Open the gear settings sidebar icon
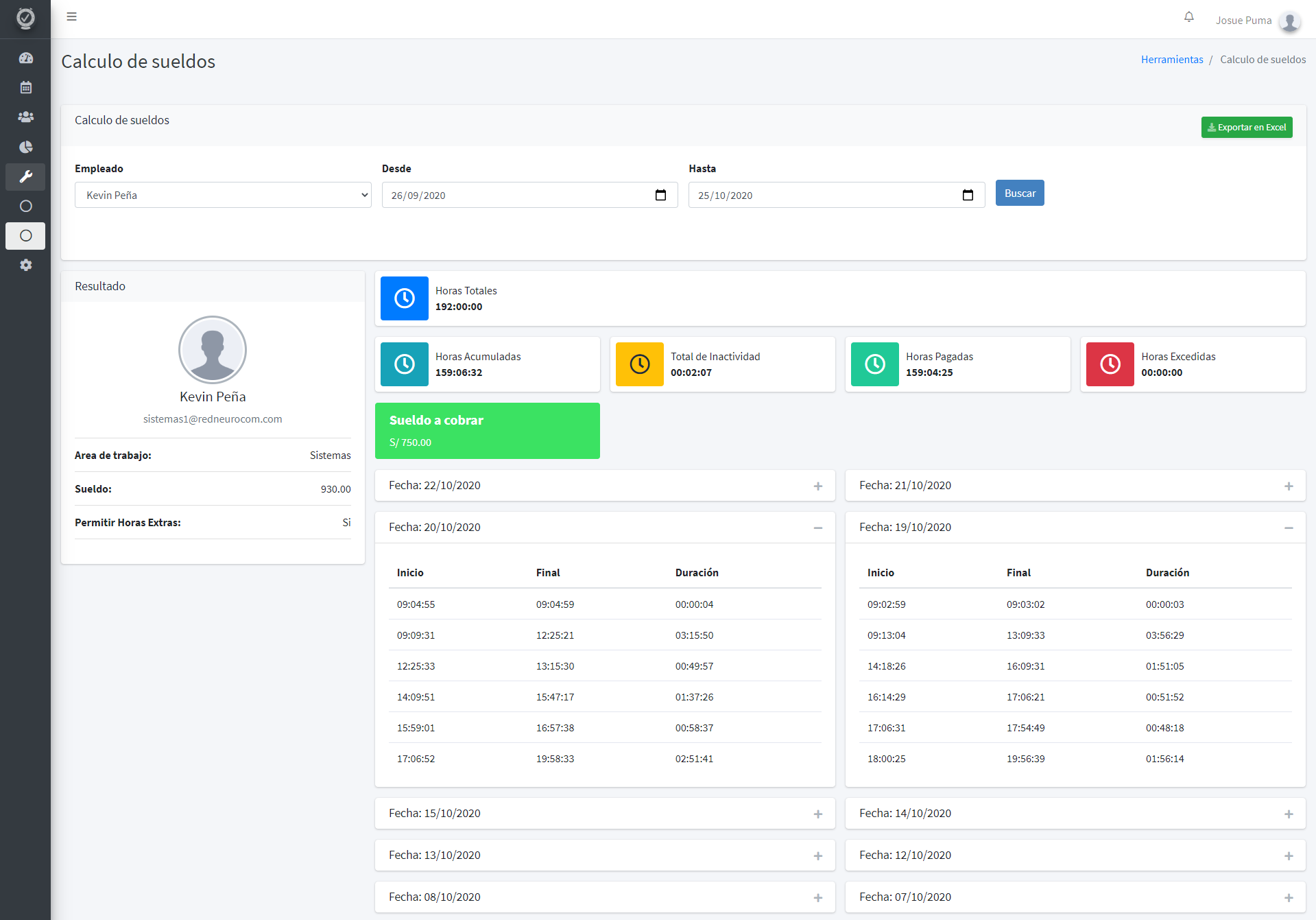Image resolution: width=1316 pixels, height=920 pixels. pyautogui.click(x=25, y=265)
